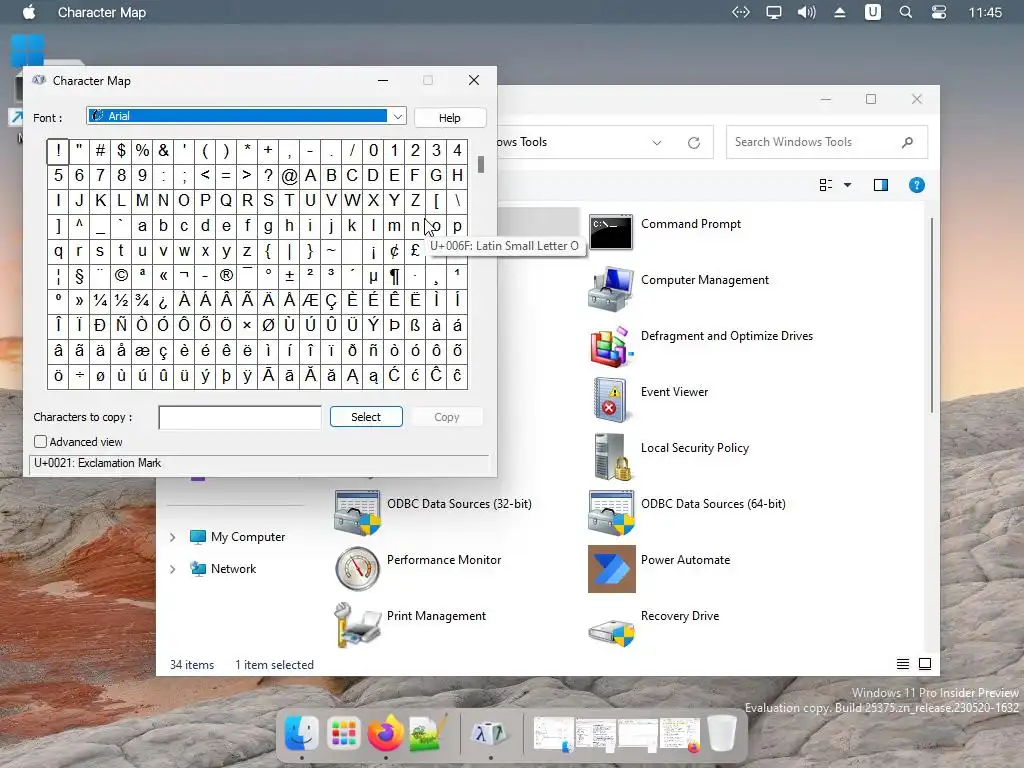Open the blue help icon in Windows Tools
The width and height of the screenshot is (1024, 768).
tap(916, 185)
